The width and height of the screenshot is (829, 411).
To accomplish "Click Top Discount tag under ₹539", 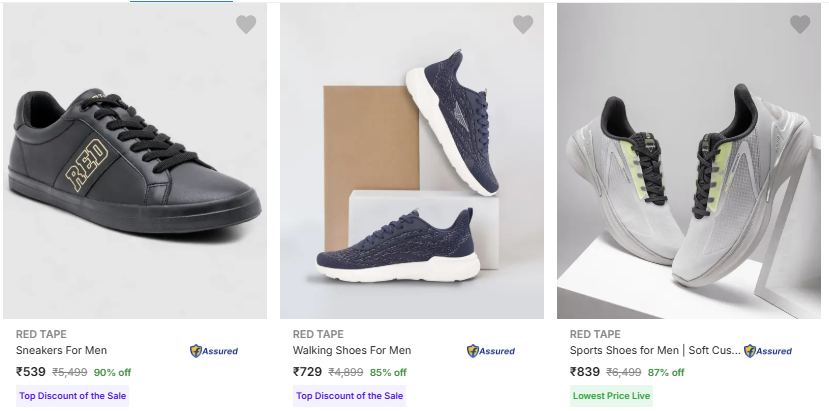I will point(72,396).
